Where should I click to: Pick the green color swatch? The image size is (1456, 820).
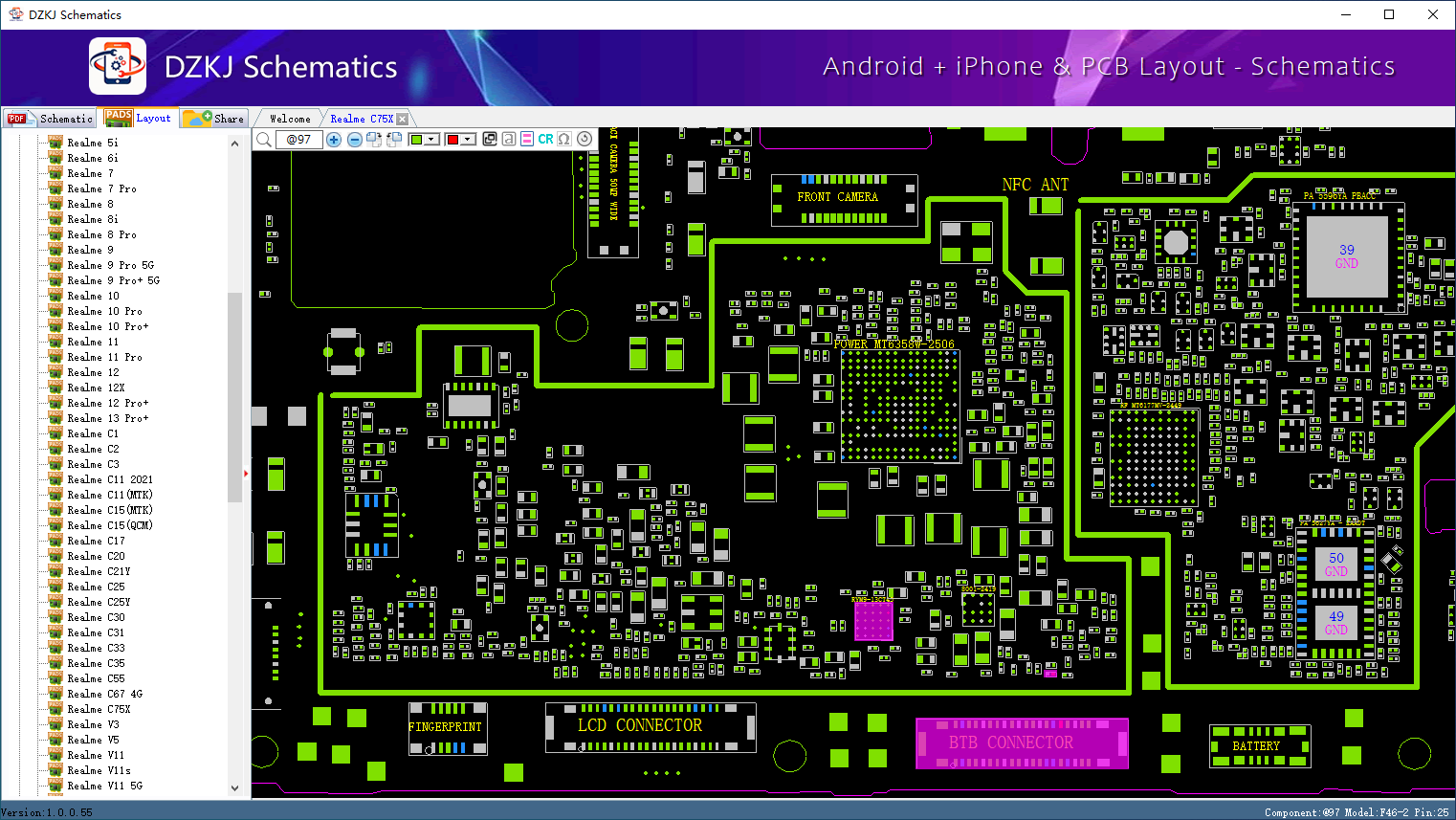(416, 140)
